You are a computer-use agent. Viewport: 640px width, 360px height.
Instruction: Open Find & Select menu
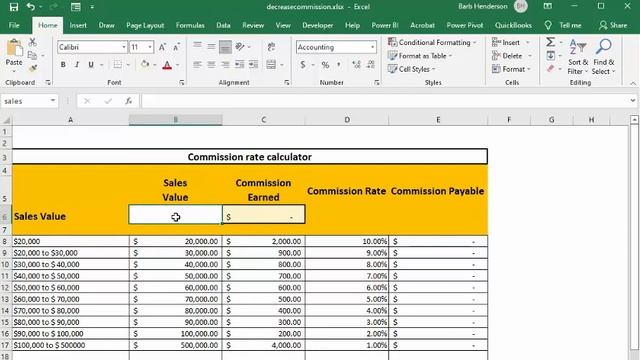point(604,57)
